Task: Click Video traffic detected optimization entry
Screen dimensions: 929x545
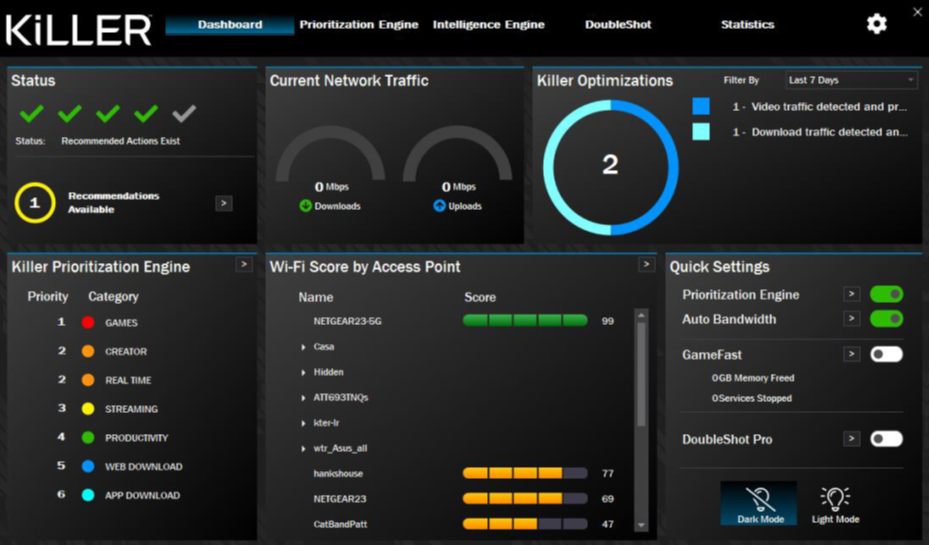Action: pyautogui.click(x=819, y=107)
